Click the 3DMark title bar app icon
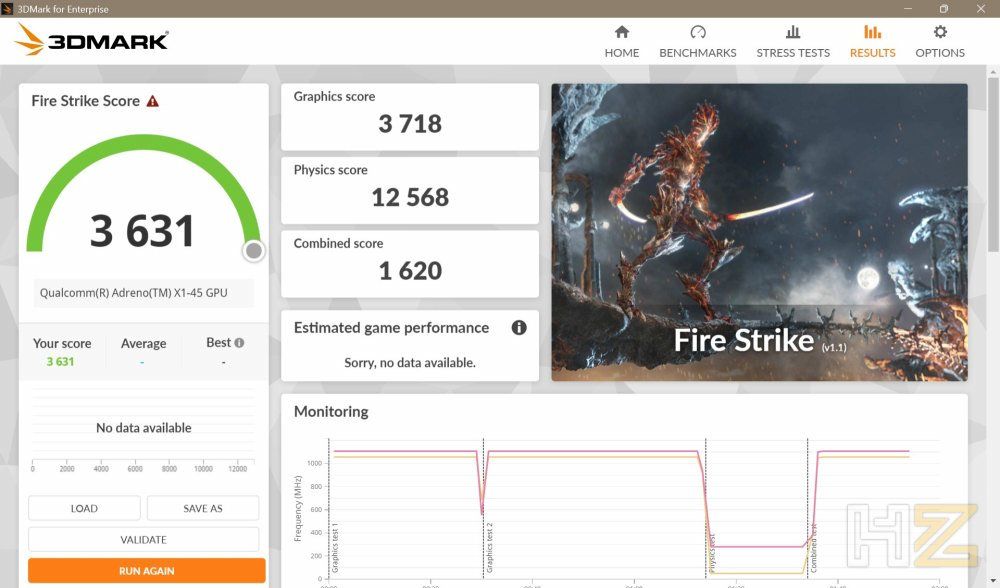The width and height of the screenshot is (1000, 588). pyautogui.click(x=7, y=9)
